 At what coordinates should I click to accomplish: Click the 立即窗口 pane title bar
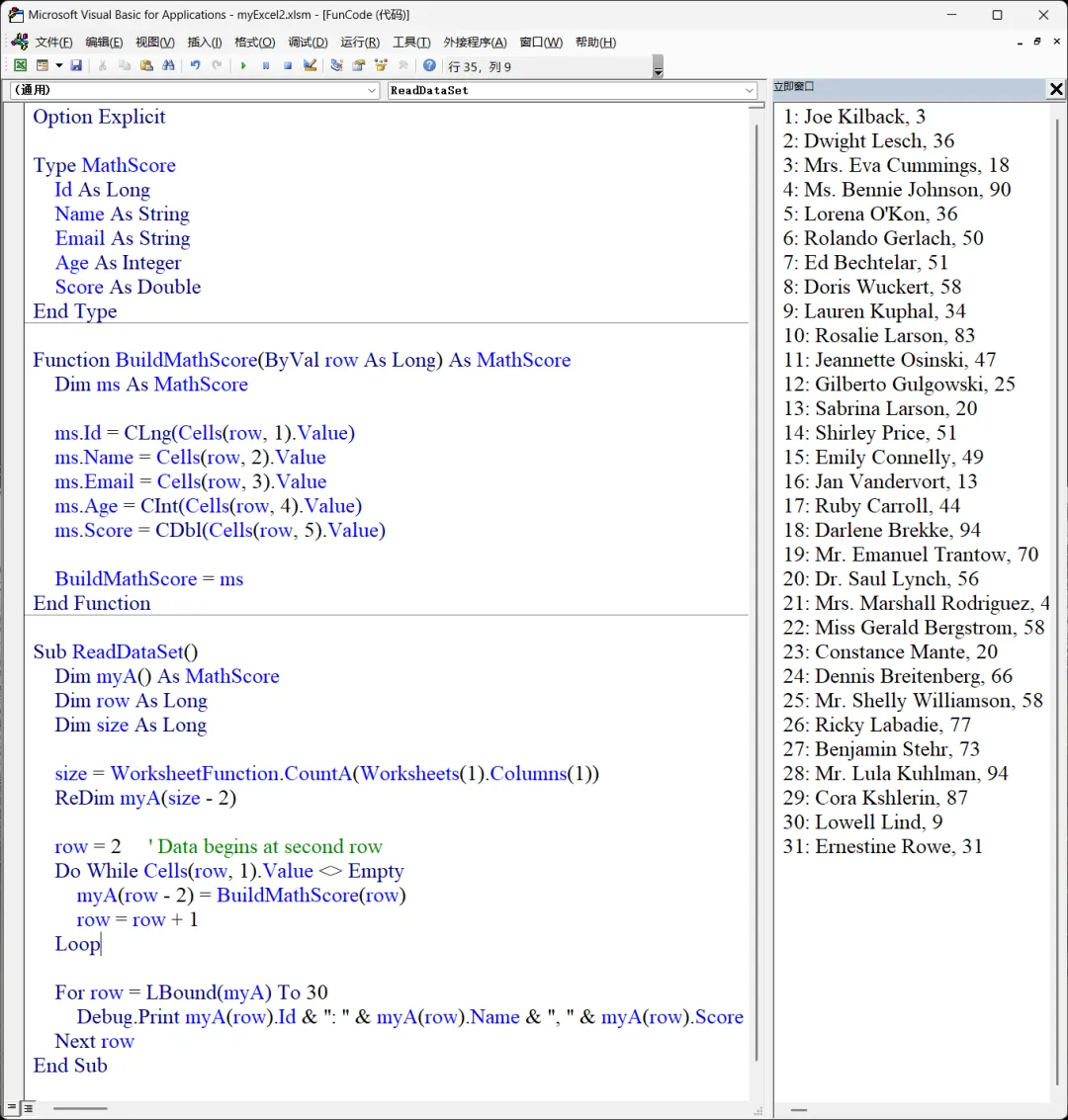(909, 88)
